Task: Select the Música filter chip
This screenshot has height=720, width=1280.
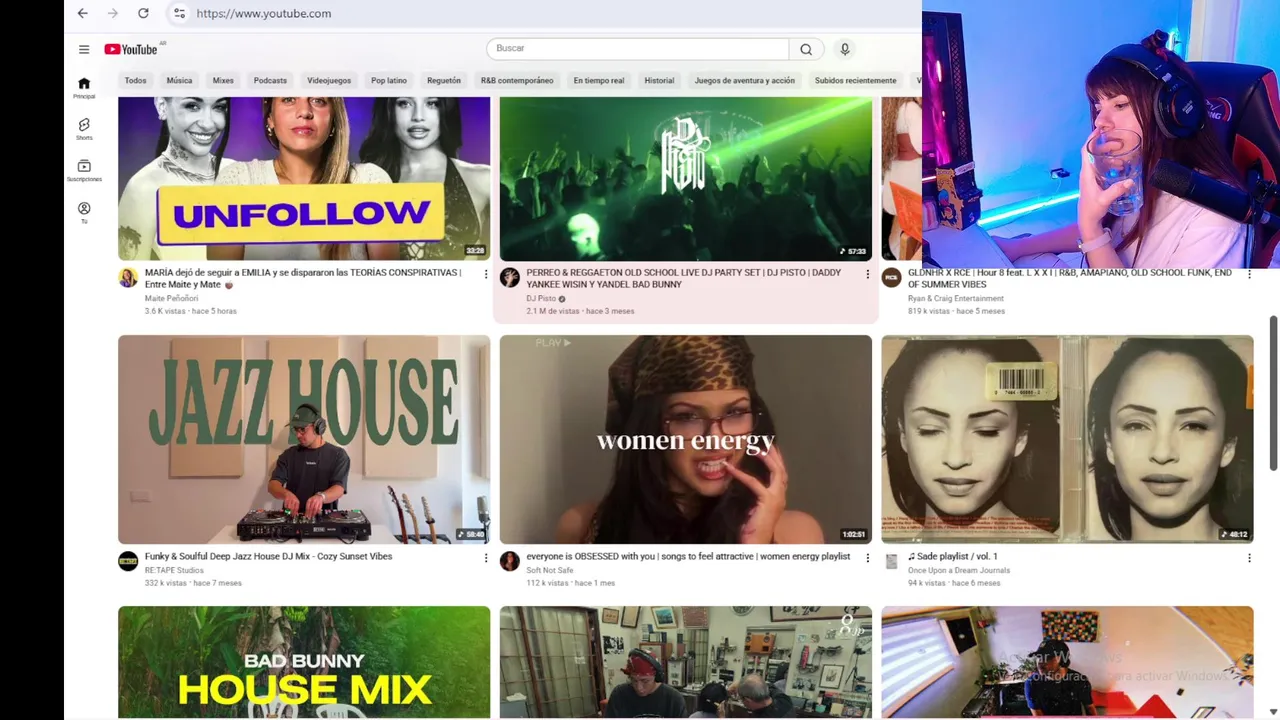Action: click(179, 80)
